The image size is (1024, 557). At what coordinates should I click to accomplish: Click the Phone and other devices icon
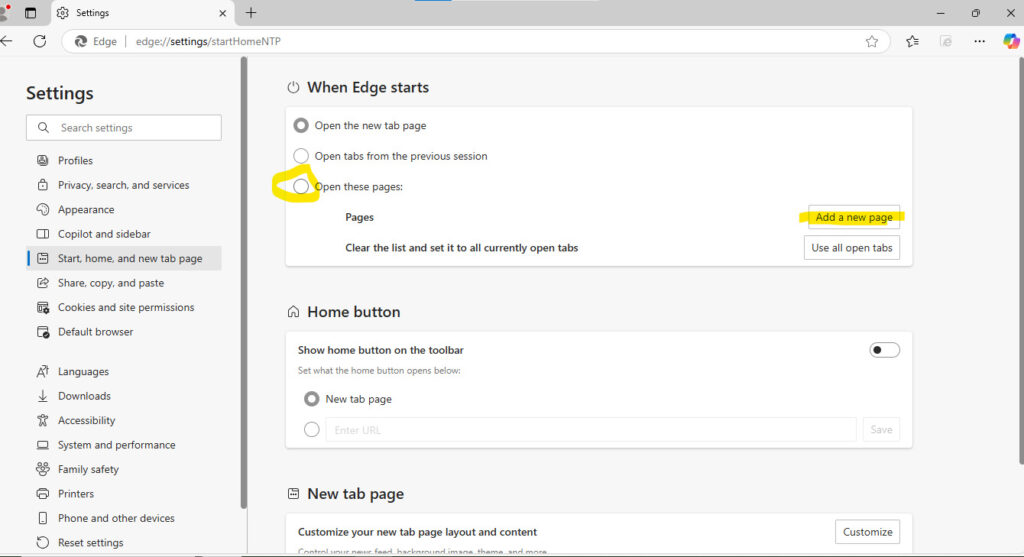(42, 518)
